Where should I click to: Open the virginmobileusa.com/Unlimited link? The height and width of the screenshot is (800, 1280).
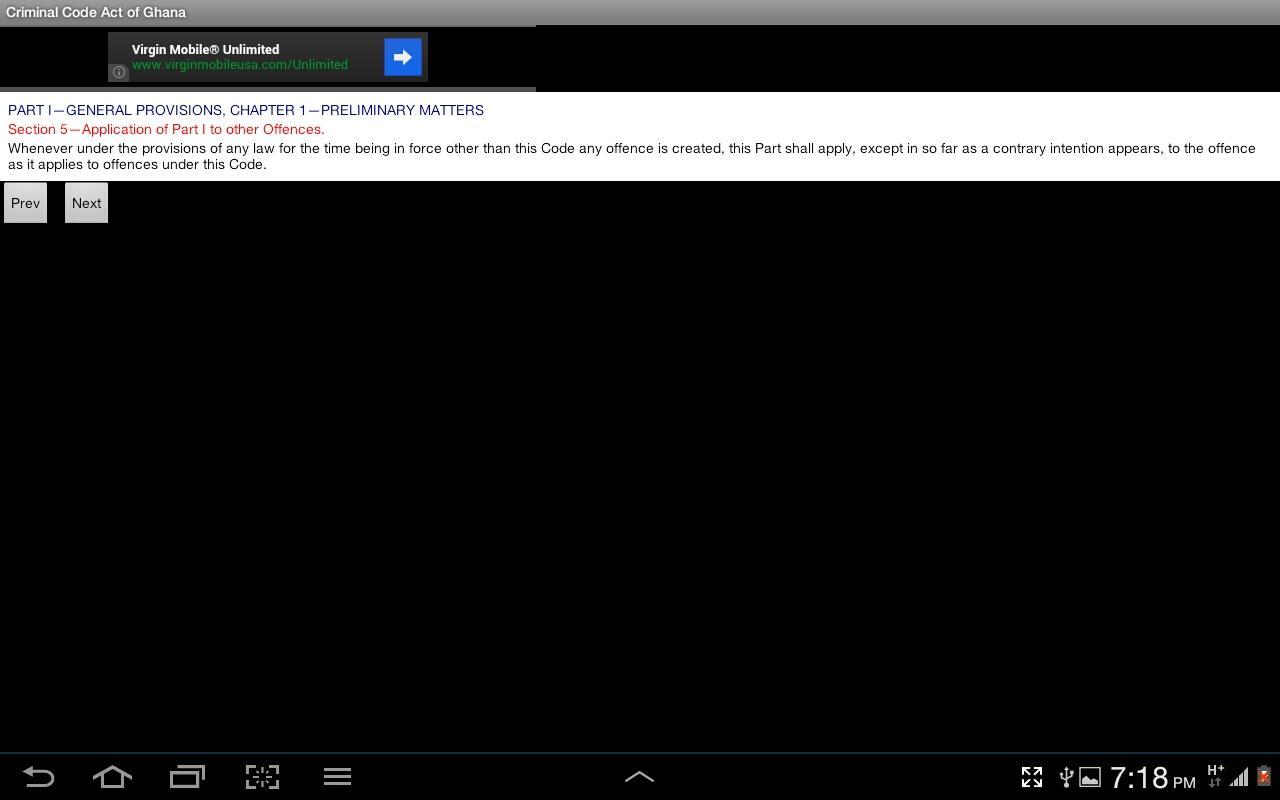[240, 65]
